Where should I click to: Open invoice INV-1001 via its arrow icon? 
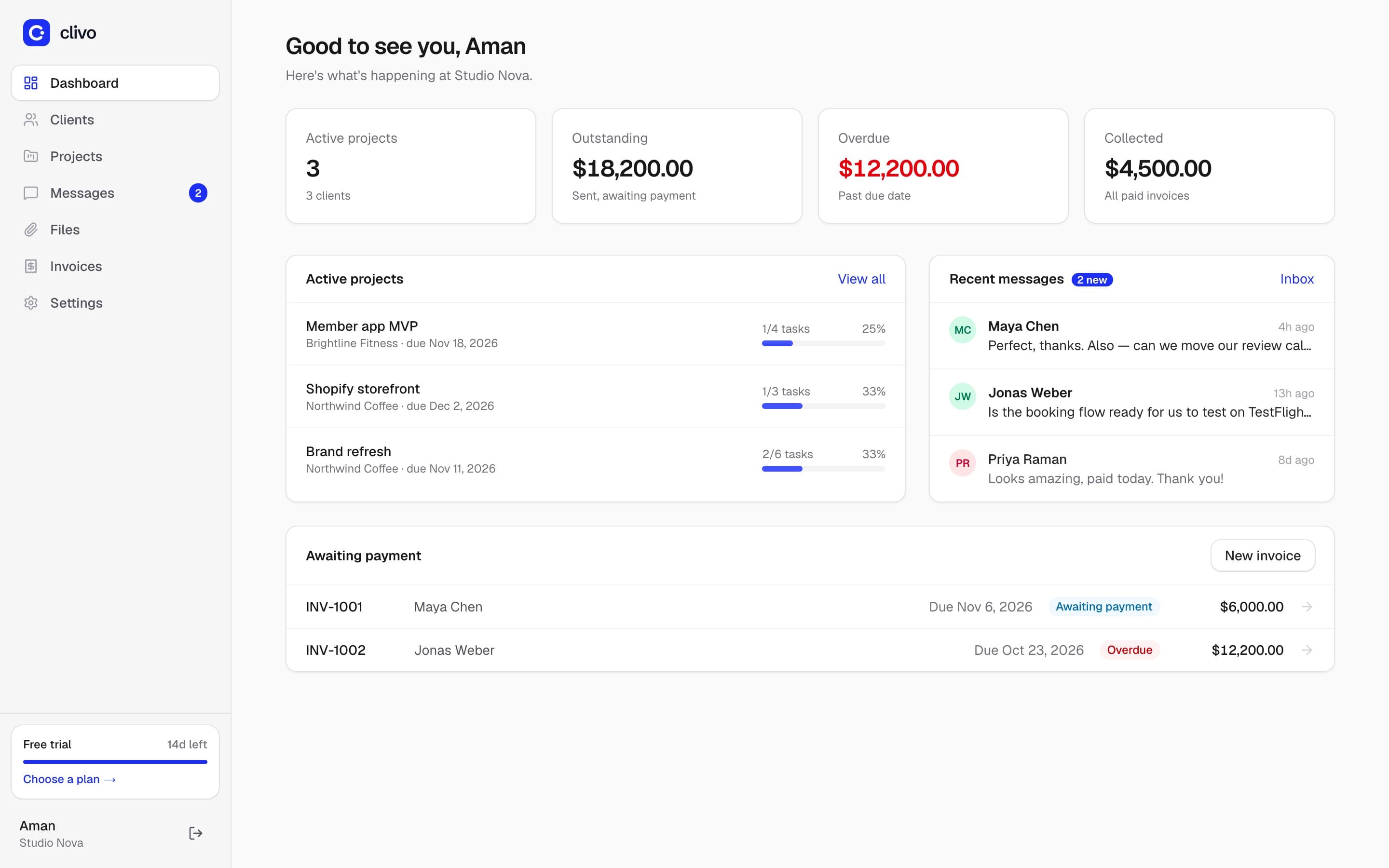[x=1307, y=607]
